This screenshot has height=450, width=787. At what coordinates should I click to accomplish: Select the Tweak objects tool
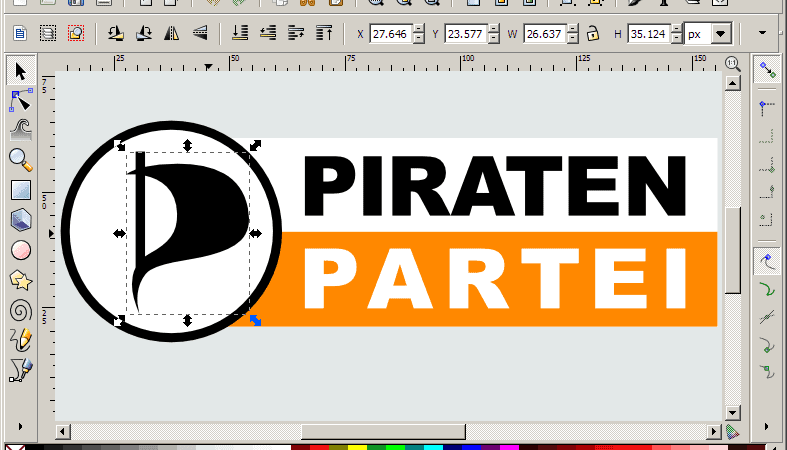[x=21, y=130]
